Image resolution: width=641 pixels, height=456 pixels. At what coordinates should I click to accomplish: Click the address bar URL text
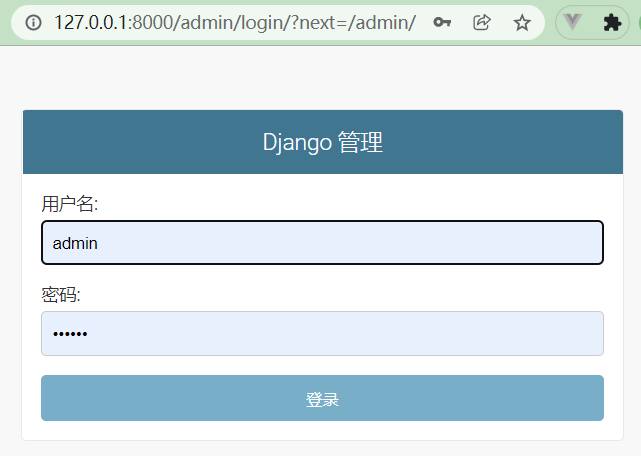(x=235, y=22)
